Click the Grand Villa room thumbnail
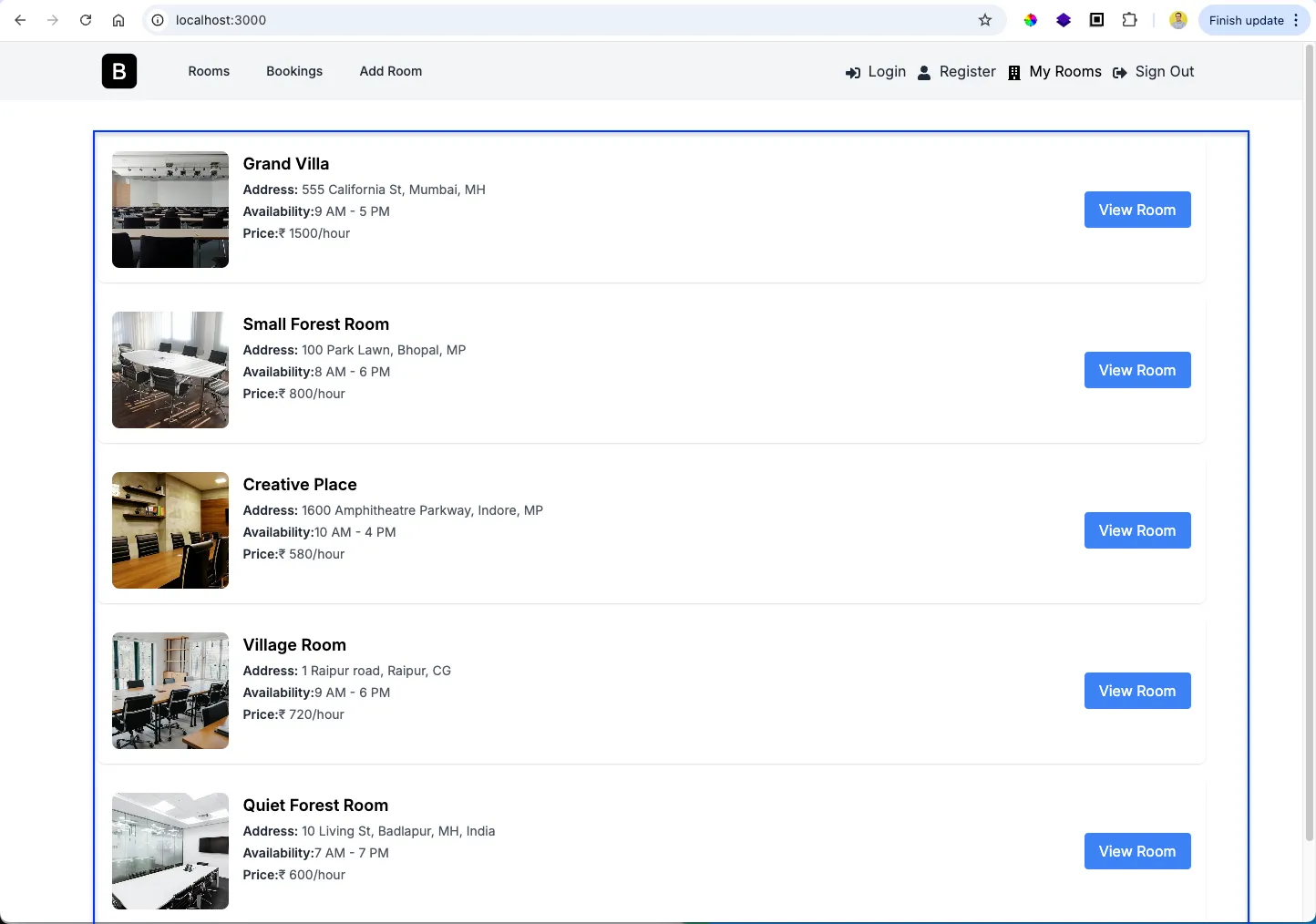The width and height of the screenshot is (1316, 924). [x=170, y=210]
